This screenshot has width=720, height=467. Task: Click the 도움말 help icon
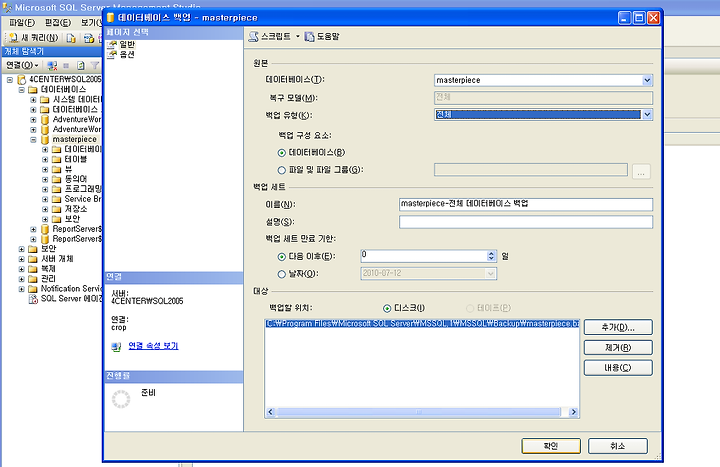click(309, 37)
